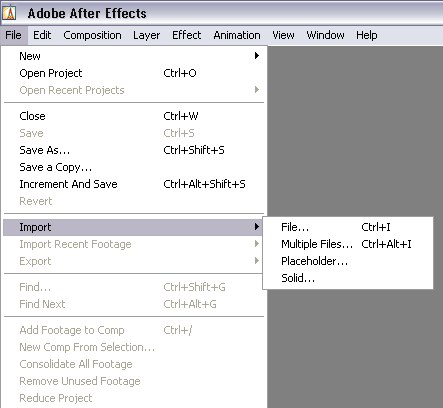The height and width of the screenshot is (408, 443).
Task: Open the Help menu
Action: click(367, 35)
